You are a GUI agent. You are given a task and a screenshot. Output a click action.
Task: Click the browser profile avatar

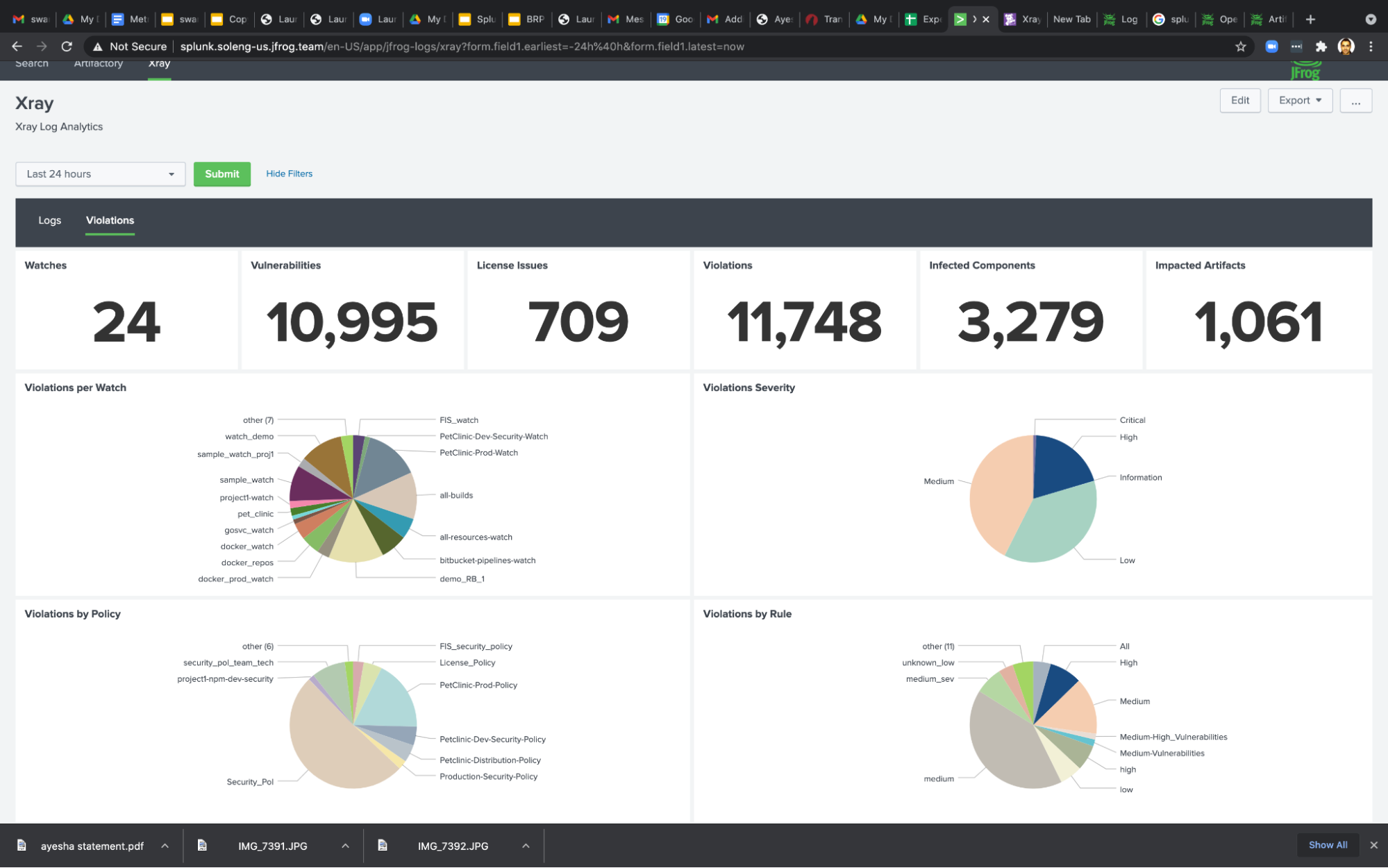[x=1346, y=47]
